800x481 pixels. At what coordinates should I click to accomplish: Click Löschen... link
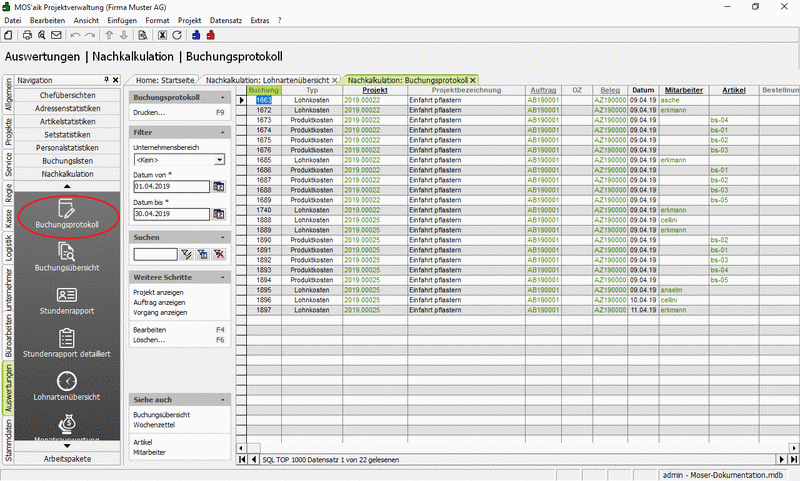point(149,340)
